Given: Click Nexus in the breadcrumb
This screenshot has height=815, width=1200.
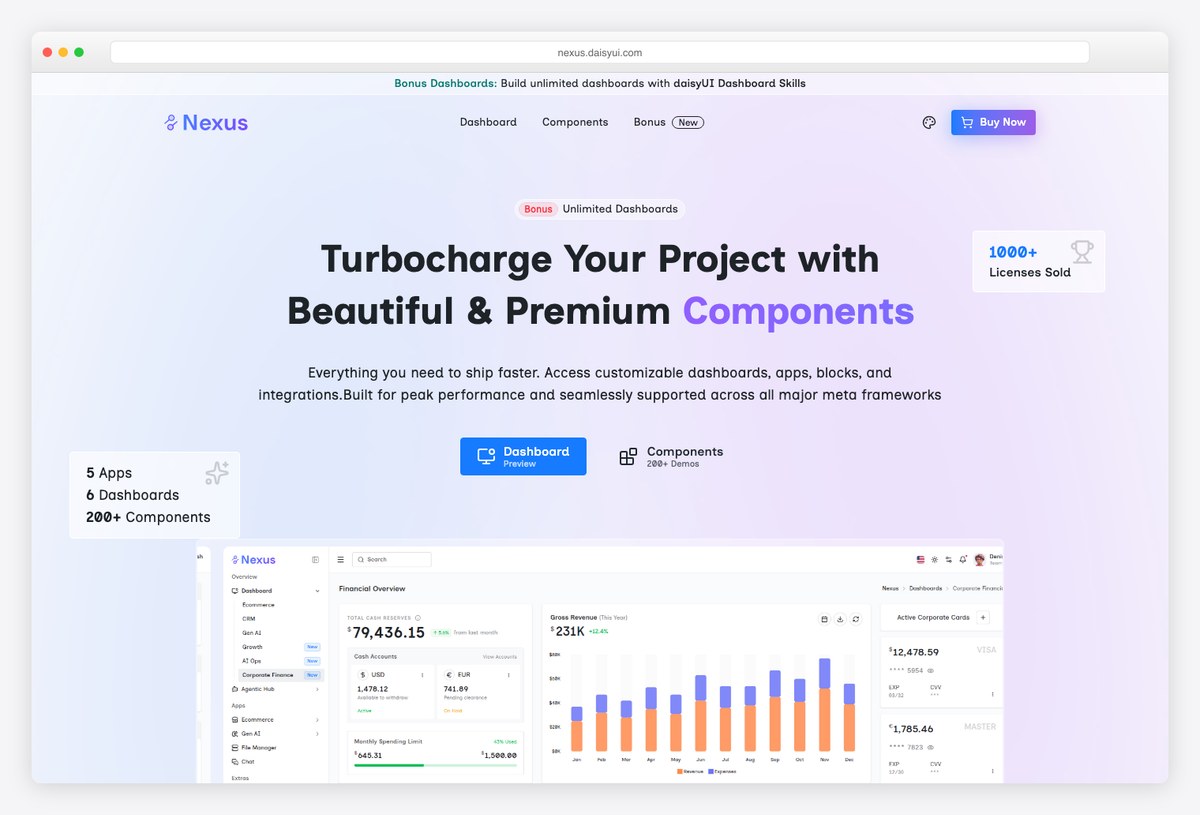Looking at the screenshot, I should [x=889, y=589].
